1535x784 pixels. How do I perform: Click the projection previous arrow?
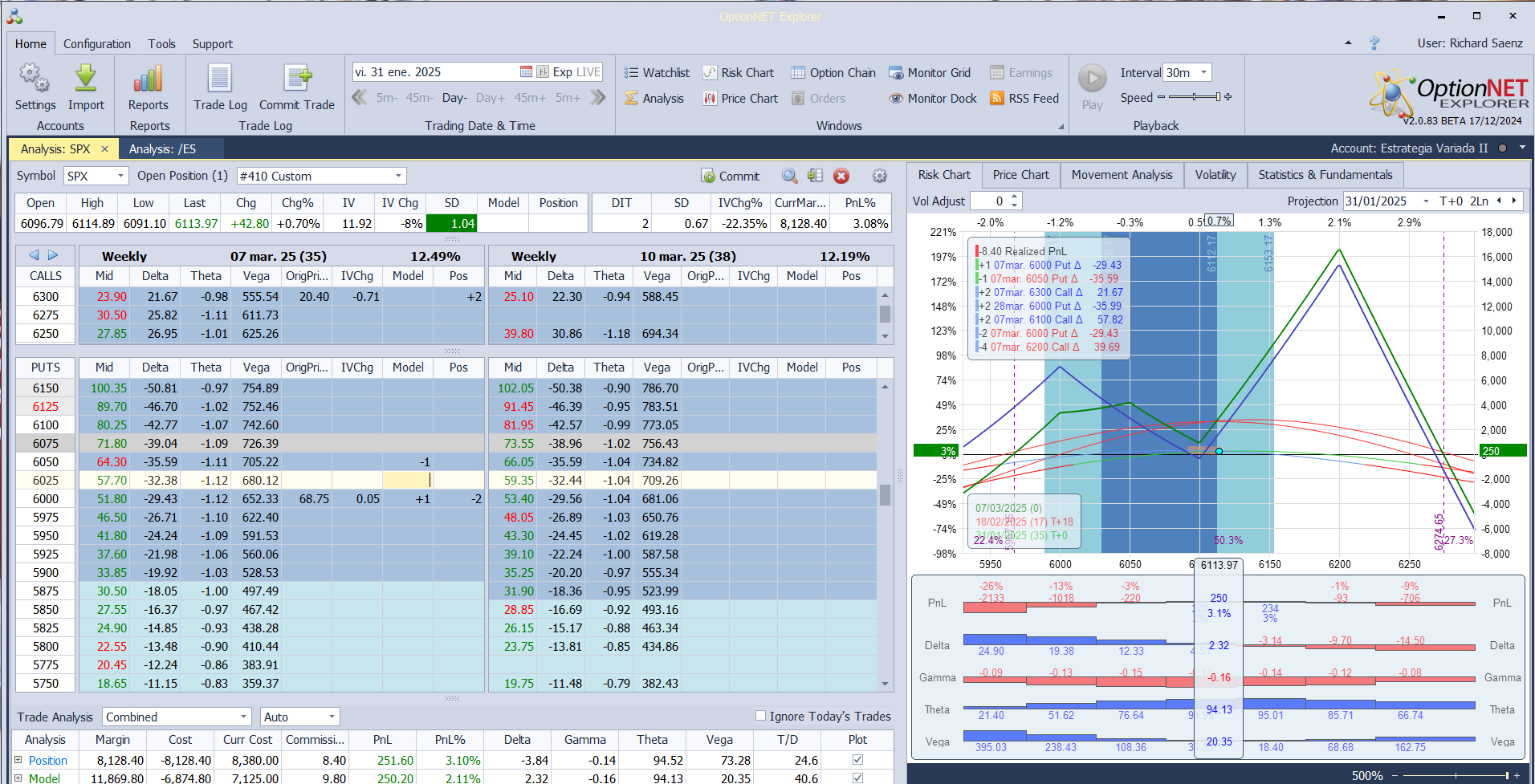tap(1499, 201)
